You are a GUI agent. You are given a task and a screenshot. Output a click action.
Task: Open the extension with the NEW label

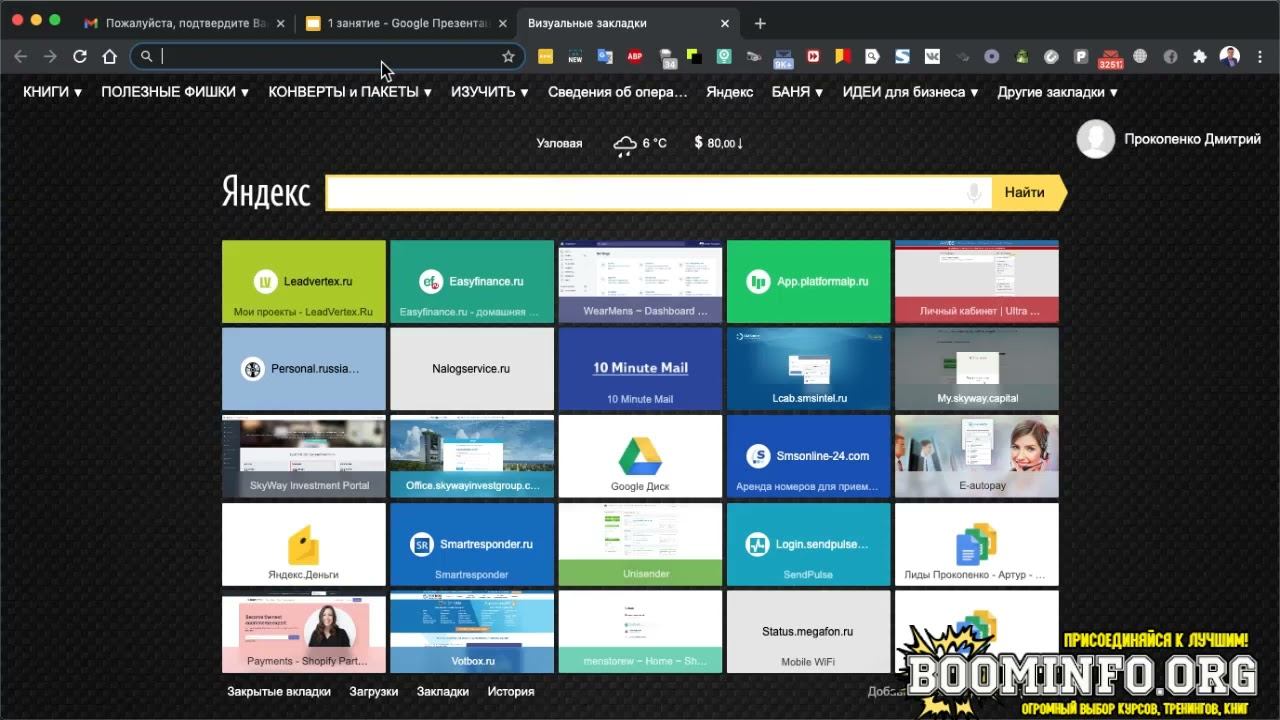click(x=575, y=57)
